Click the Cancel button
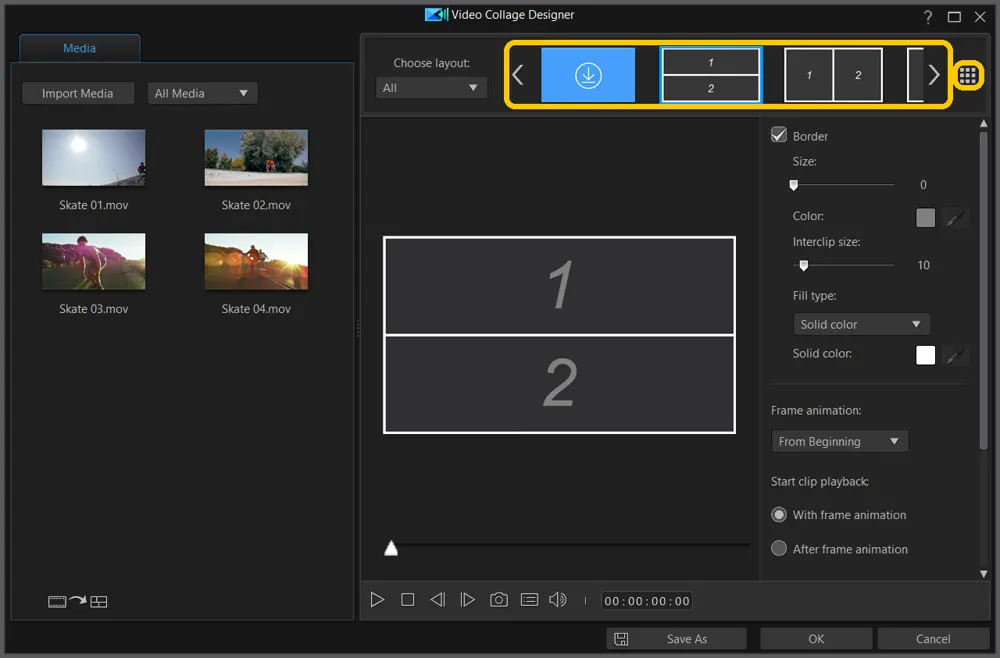This screenshot has width=1000, height=658. click(933, 639)
